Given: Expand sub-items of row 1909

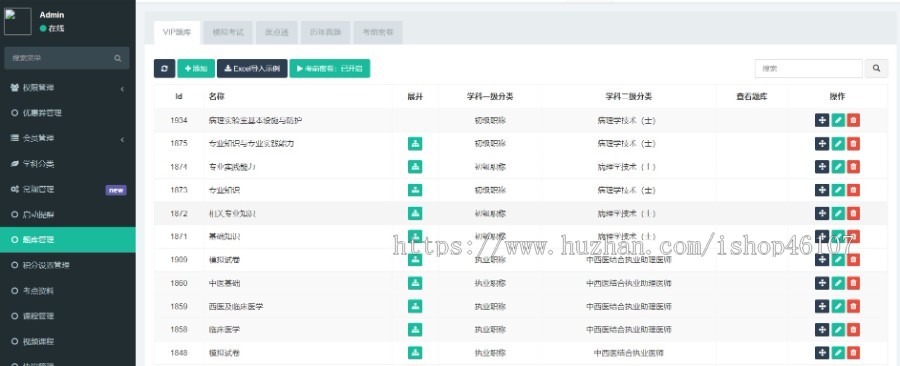Looking at the screenshot, I should pos(415,259).
